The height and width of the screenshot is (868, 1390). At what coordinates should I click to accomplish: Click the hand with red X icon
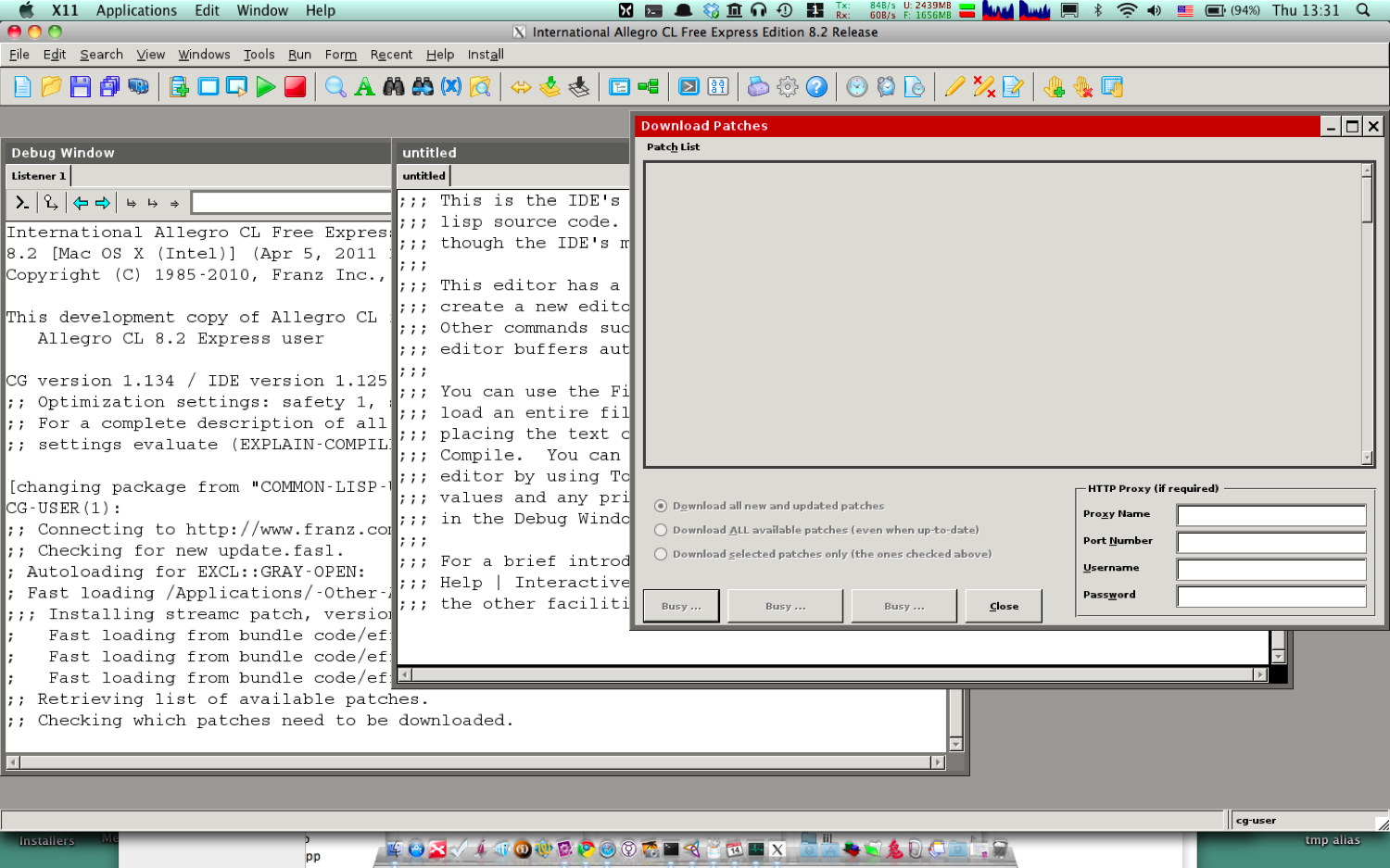click(1082, 87)
